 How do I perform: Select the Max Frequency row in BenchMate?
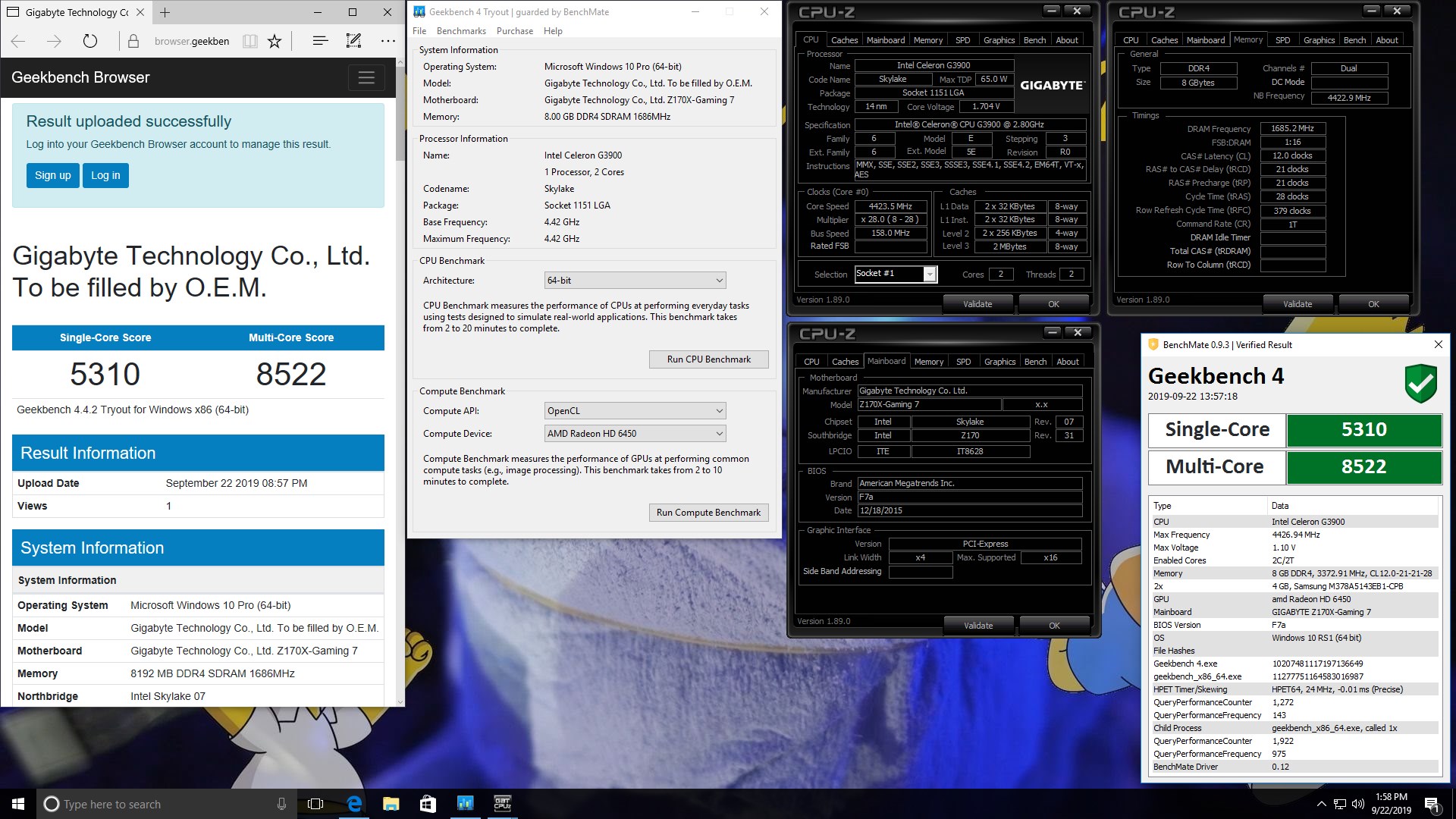[1294, 535]
